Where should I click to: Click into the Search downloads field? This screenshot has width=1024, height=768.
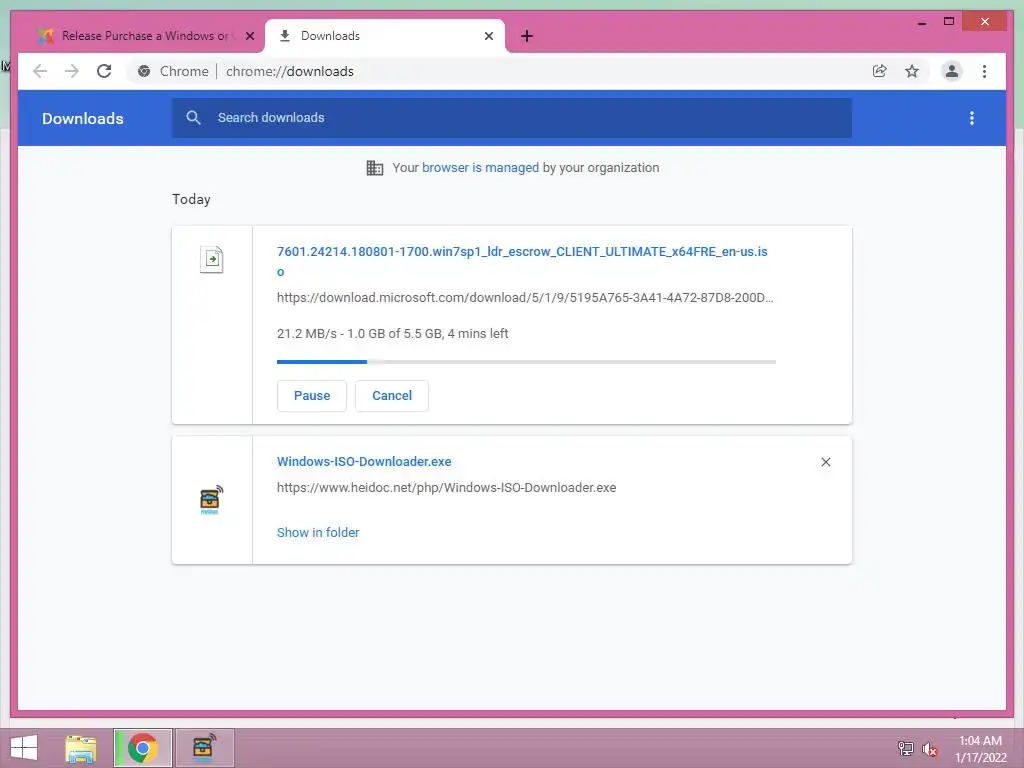coord(511,118)
